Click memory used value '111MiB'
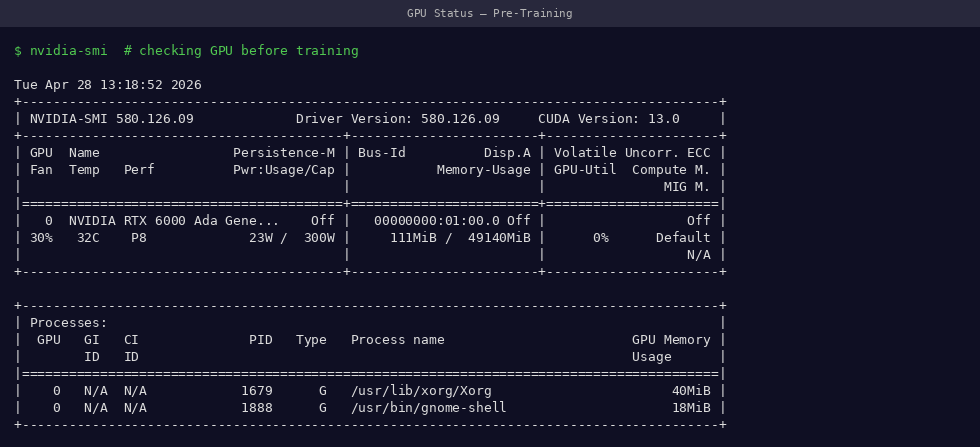Screen dimensions: 980x447 tap(413, 238)
